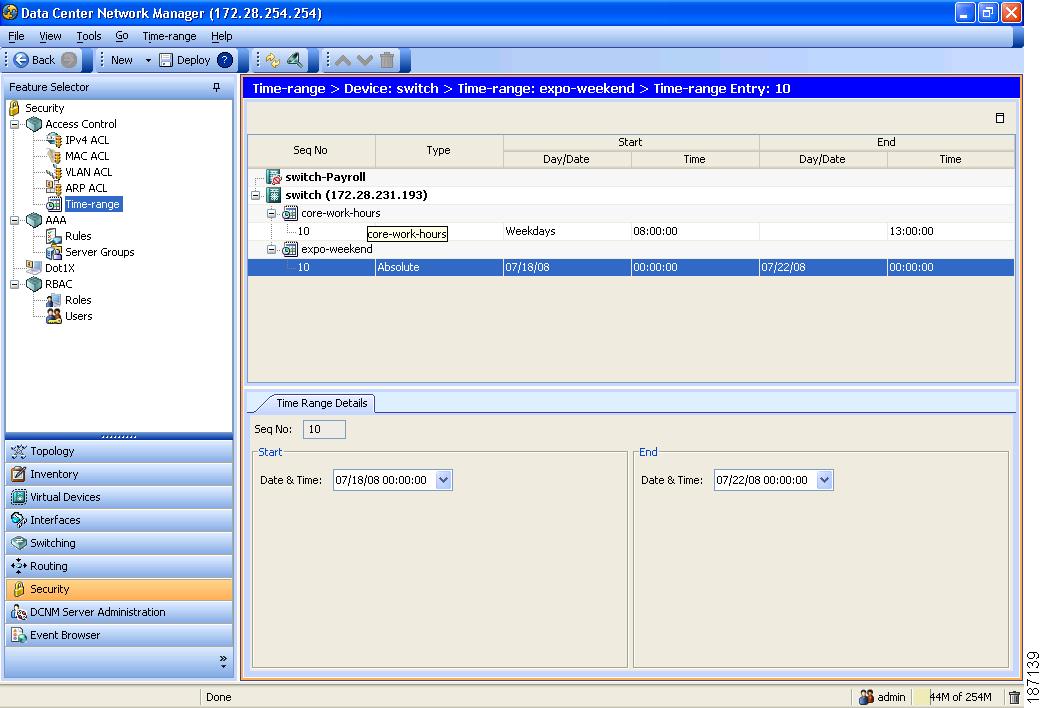Click the trash Delete icon in the toolbar
1044x708 pixels.
click(387, 60)
